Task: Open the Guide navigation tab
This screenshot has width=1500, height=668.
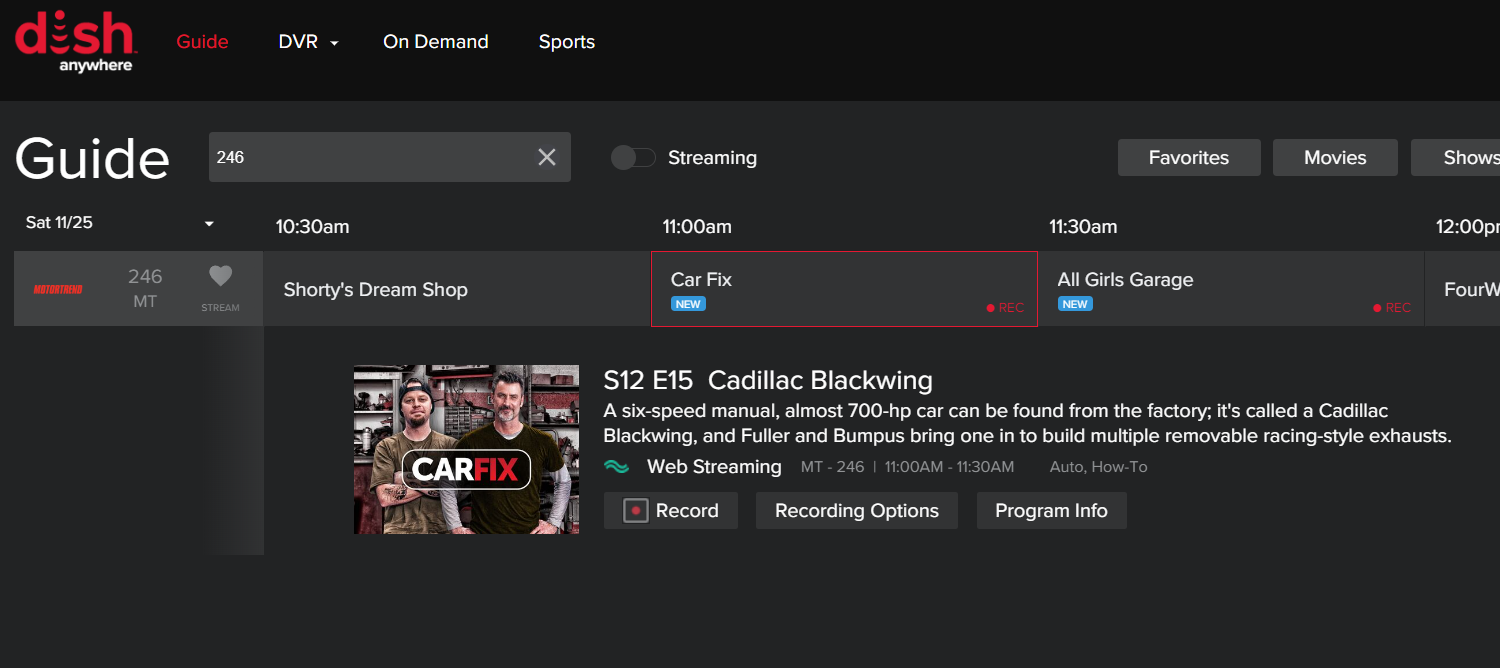Action: point(202,42)
